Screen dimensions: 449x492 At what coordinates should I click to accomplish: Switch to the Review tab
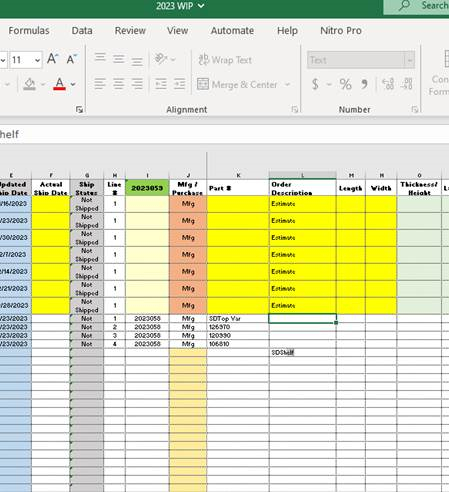[130, 31]
